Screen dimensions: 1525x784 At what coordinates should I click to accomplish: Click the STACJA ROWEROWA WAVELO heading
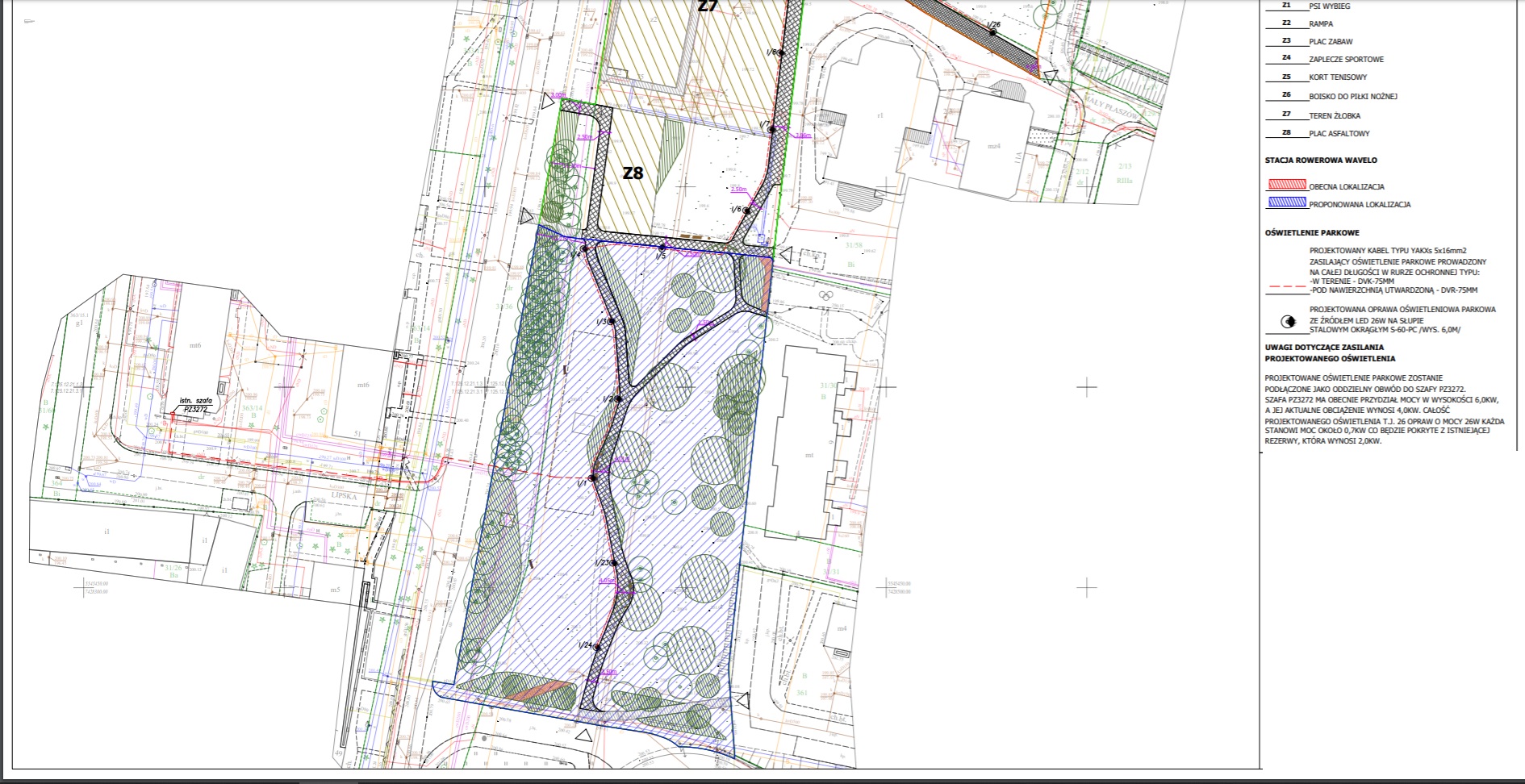[x=1321, y=161]
